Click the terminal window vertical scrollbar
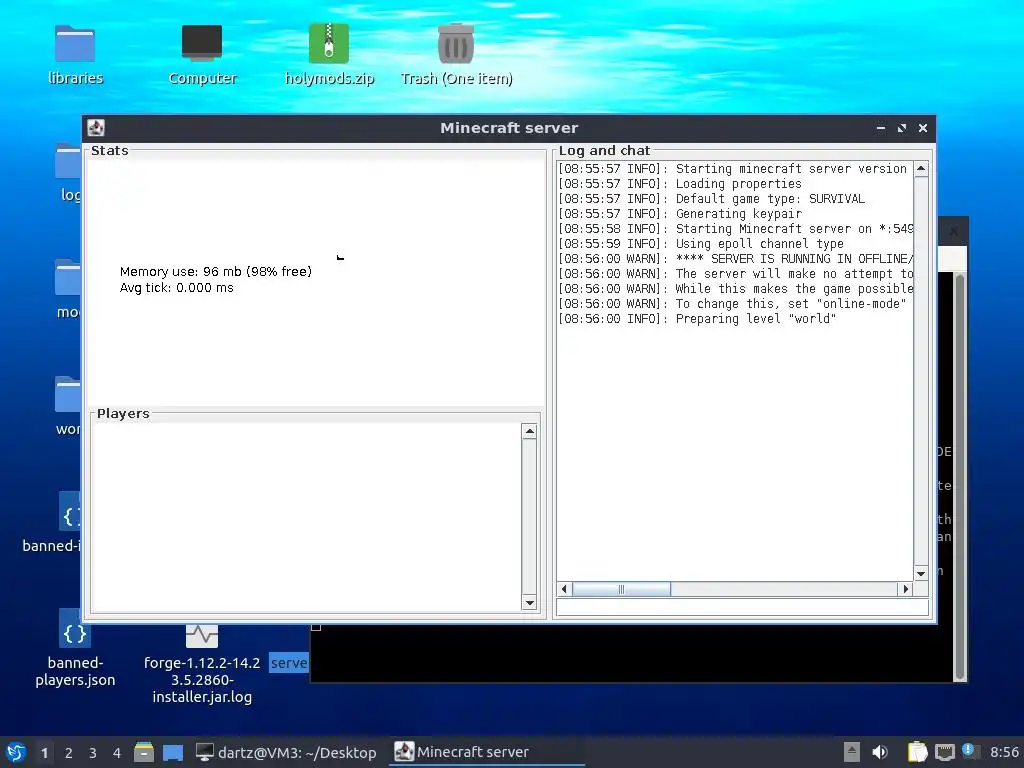Screen dimensions: 1024x768 click(959, 477)
